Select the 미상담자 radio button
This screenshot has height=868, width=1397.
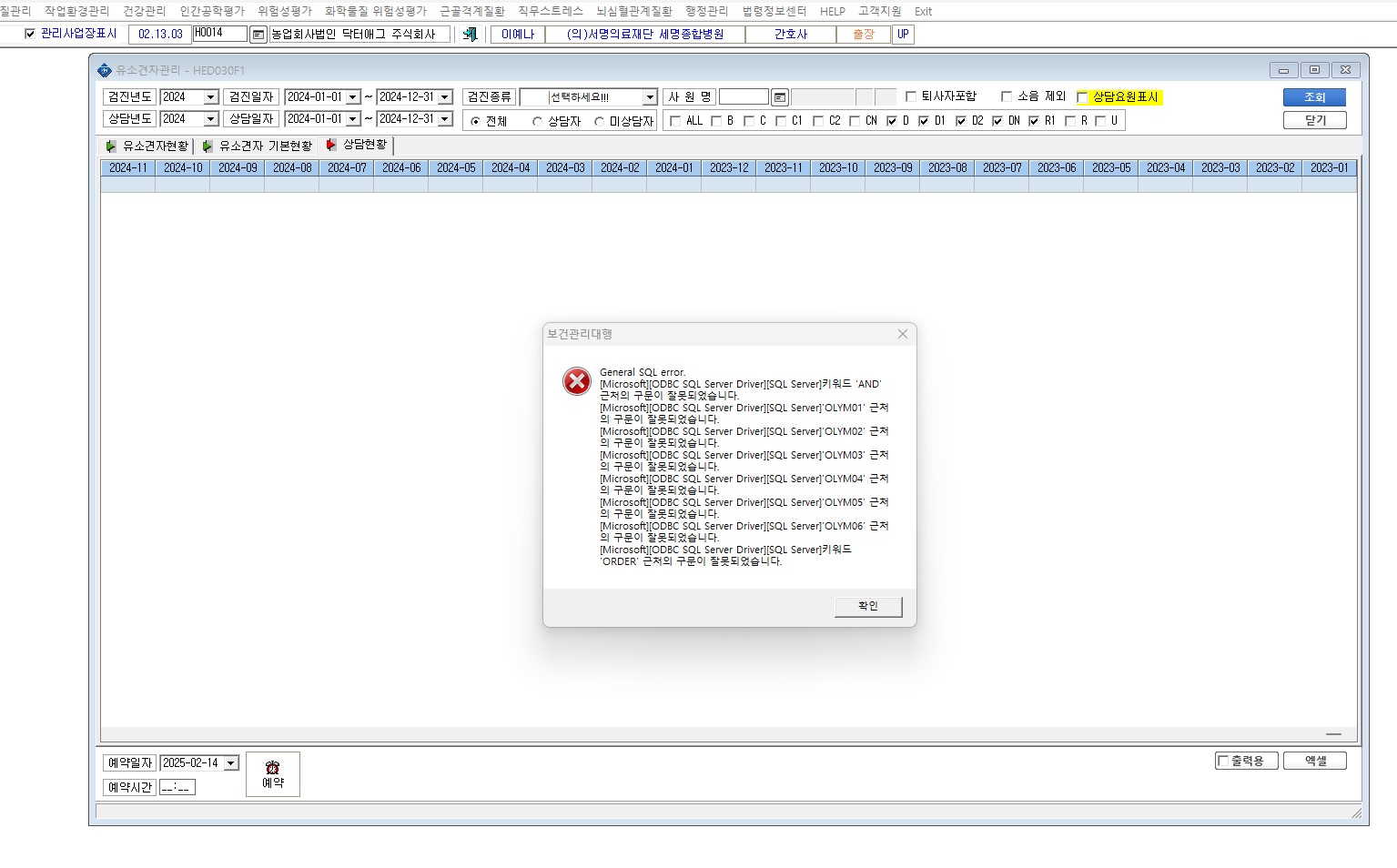pos(599,122)
